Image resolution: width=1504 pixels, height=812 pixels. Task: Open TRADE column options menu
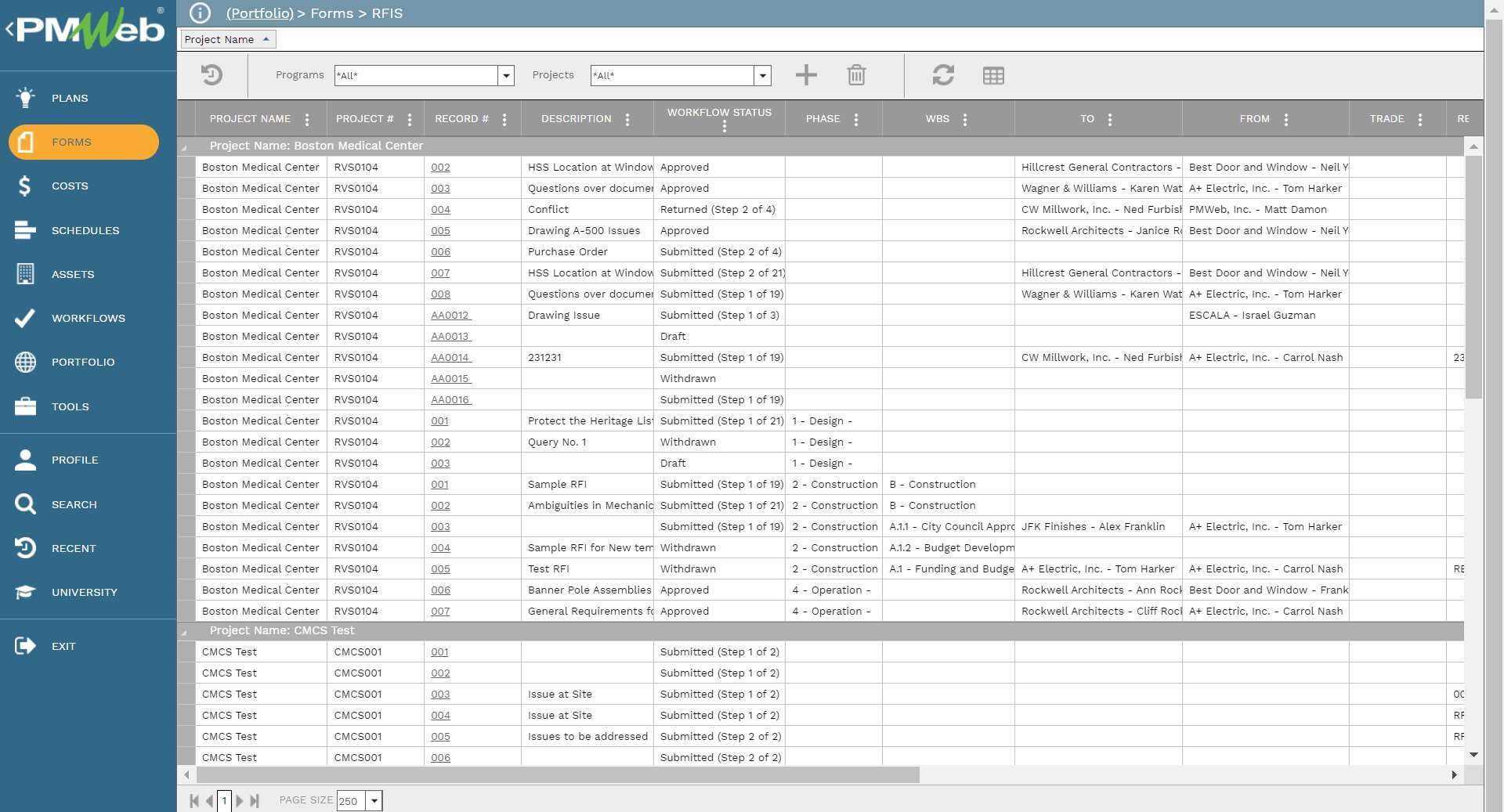tap(1420, 120)
